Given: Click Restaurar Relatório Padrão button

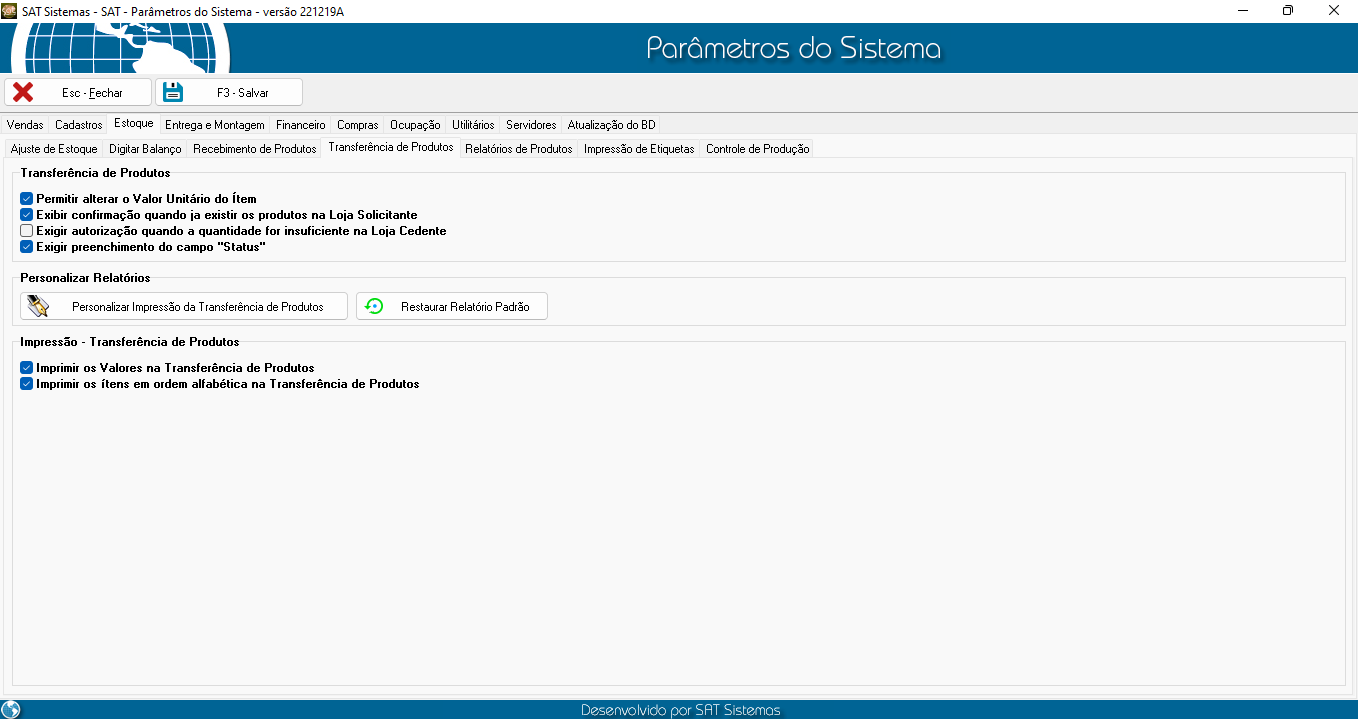Looking at the screenshot, I should (452, 306).
